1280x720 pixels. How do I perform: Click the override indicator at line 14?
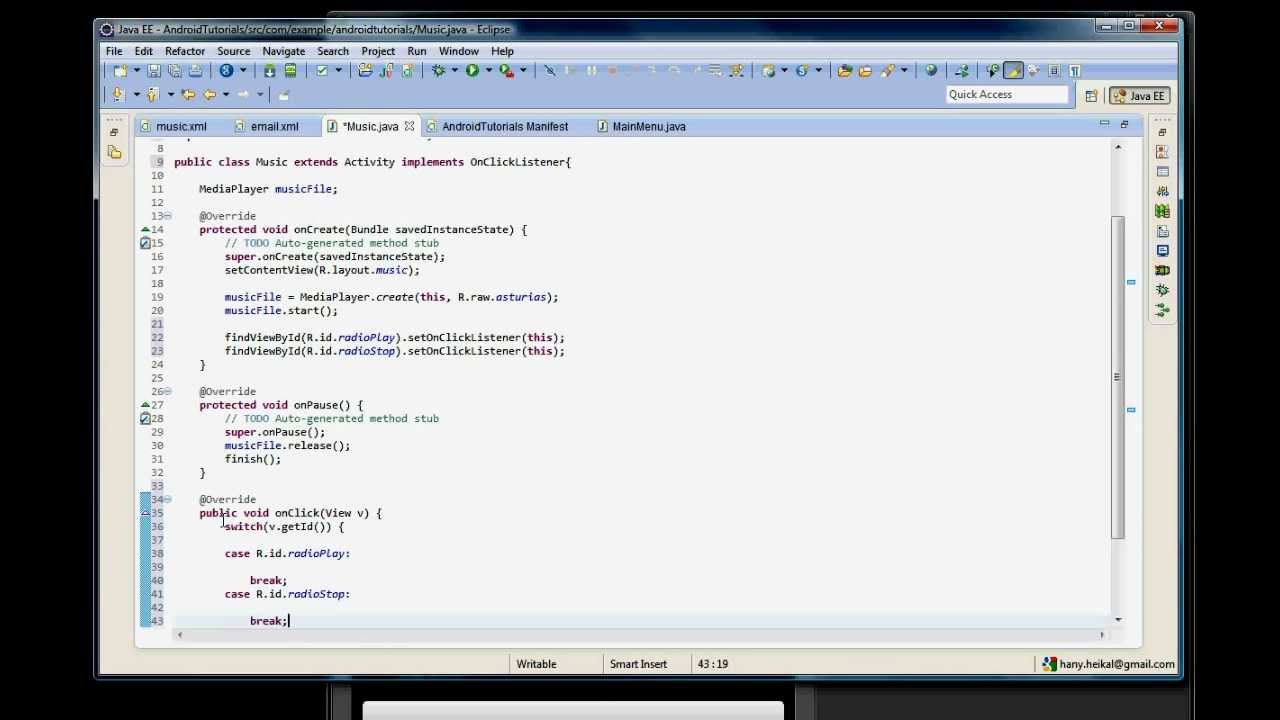pyautogui.click(x=145, y=230)
